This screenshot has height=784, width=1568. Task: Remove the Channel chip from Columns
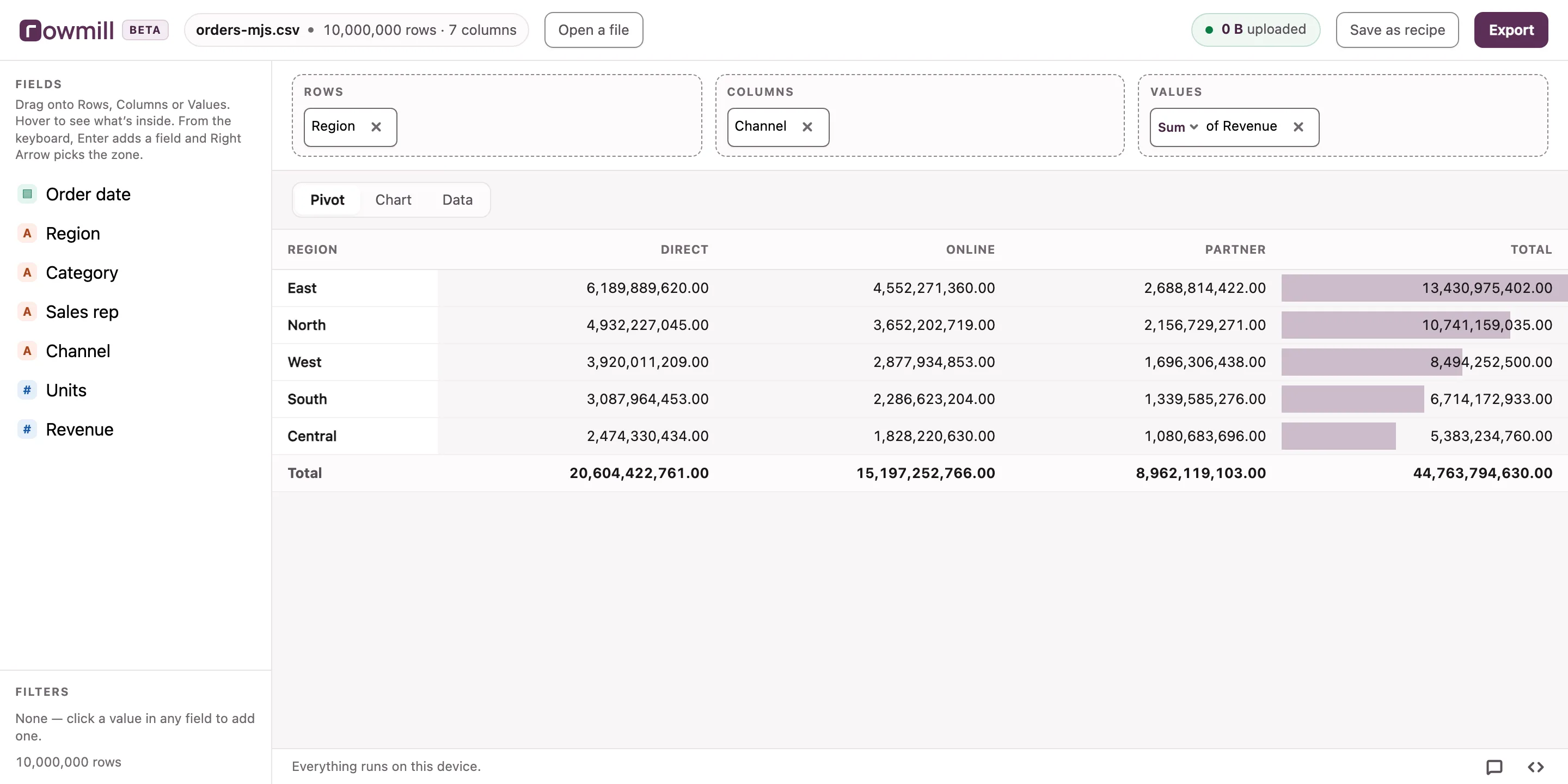click(x=807, y=127)
